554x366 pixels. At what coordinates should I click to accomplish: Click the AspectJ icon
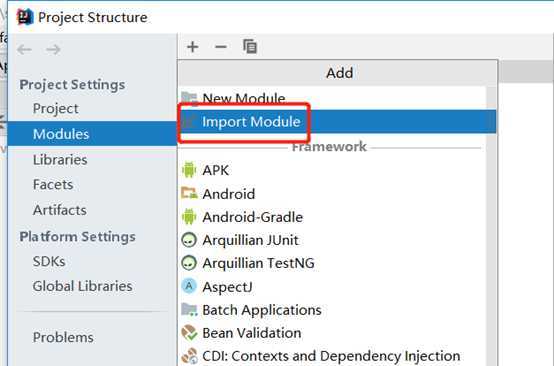point(189,286)
